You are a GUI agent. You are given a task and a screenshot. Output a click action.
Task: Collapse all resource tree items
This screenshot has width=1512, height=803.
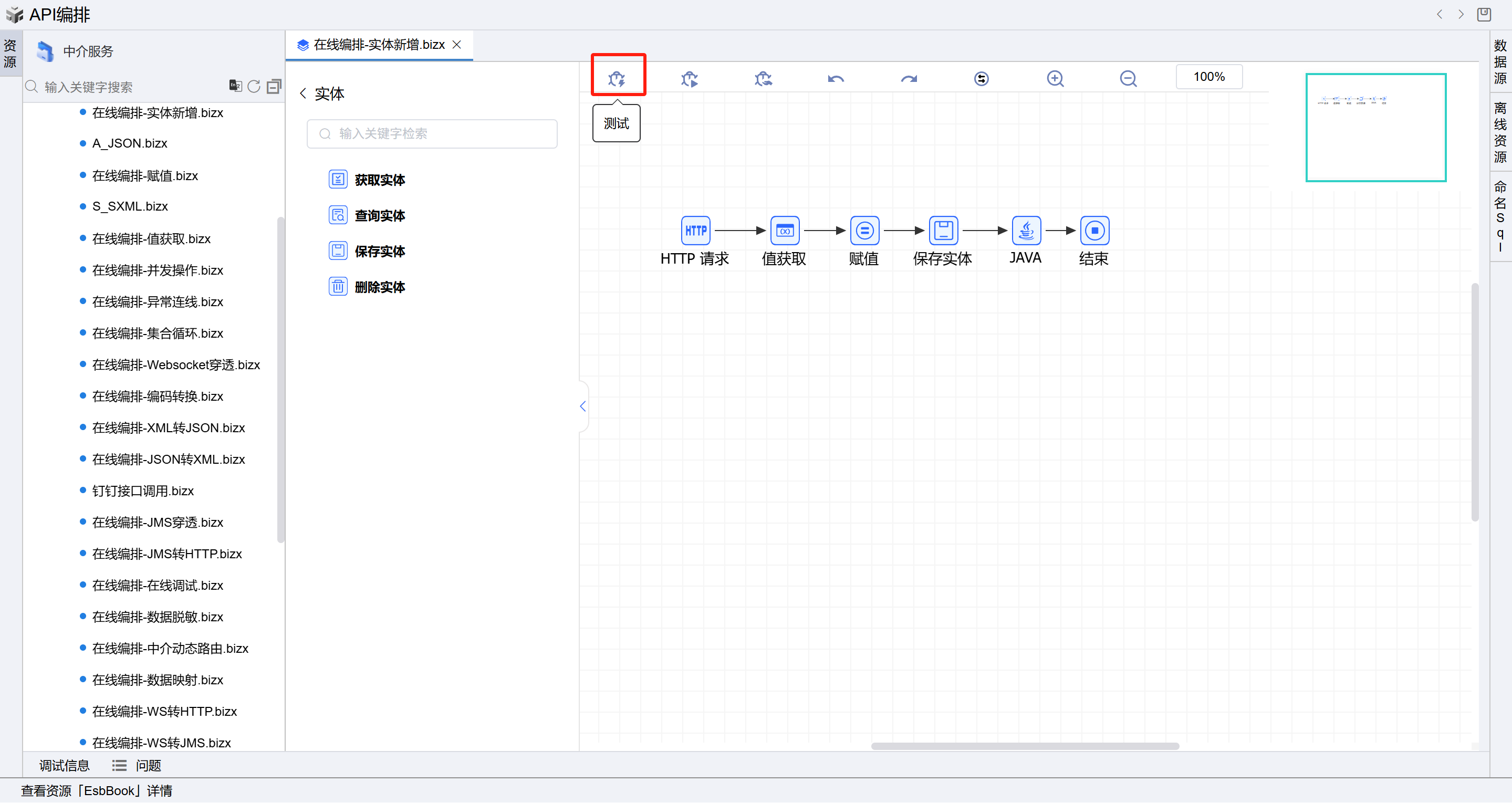click(274, 87)
